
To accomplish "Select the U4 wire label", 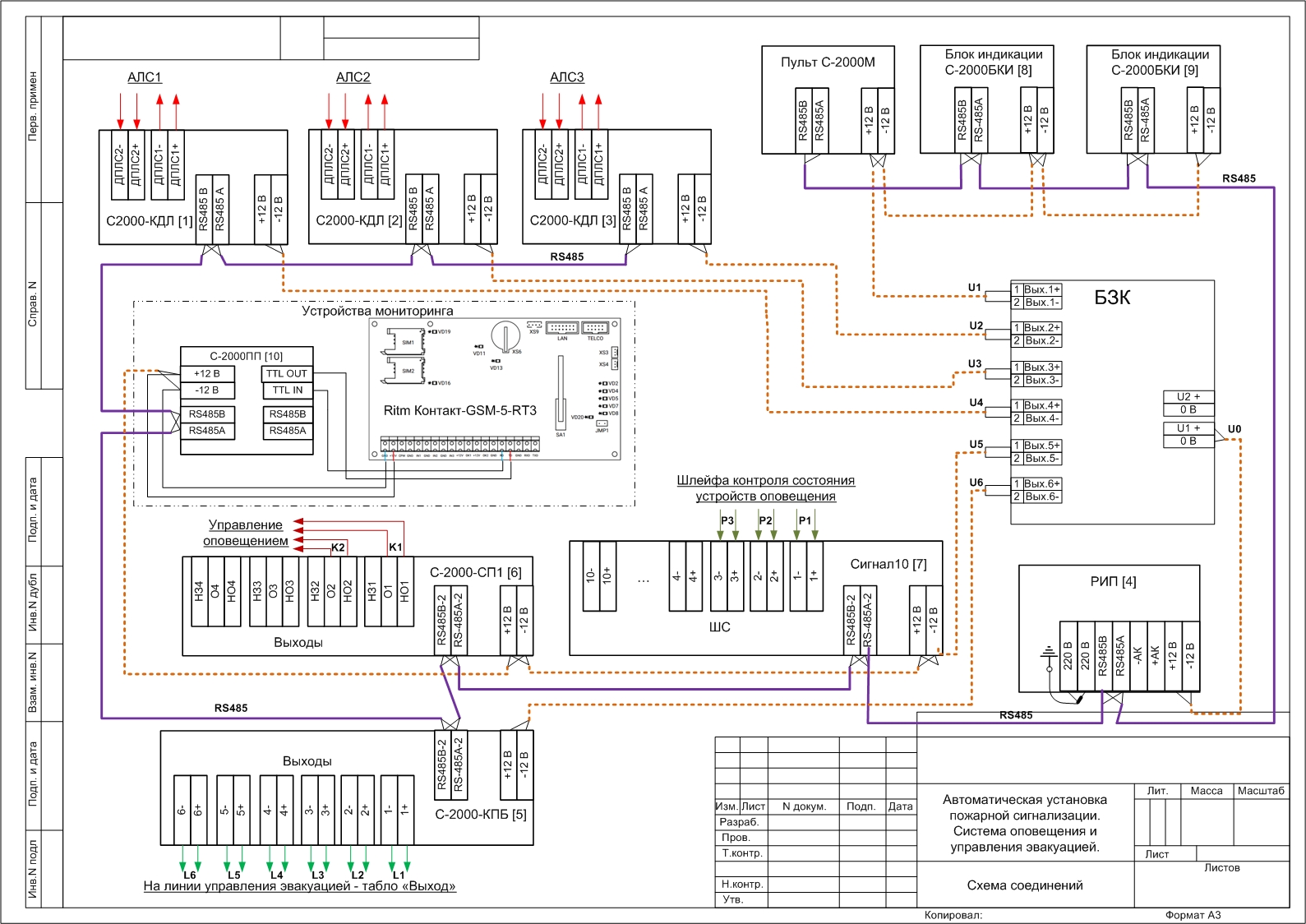I will pos(976,403).
